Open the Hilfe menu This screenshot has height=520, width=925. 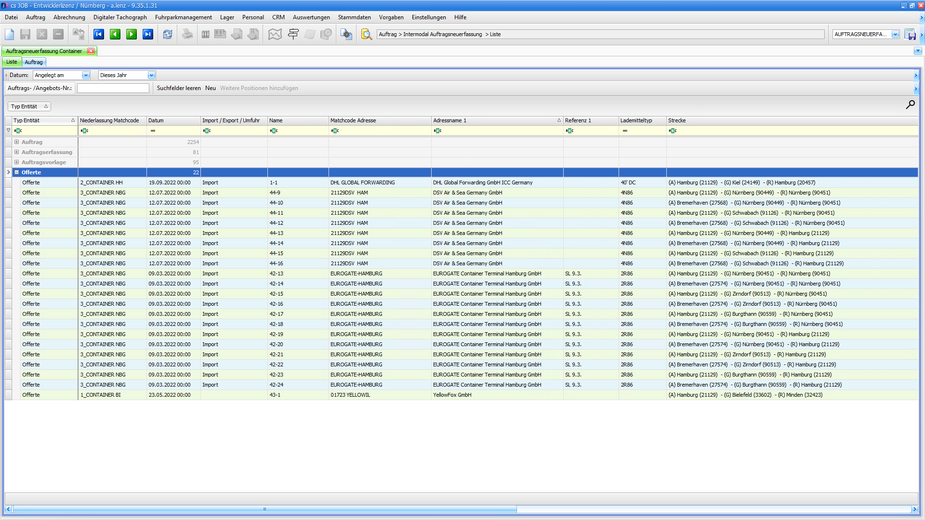(460, 17)
